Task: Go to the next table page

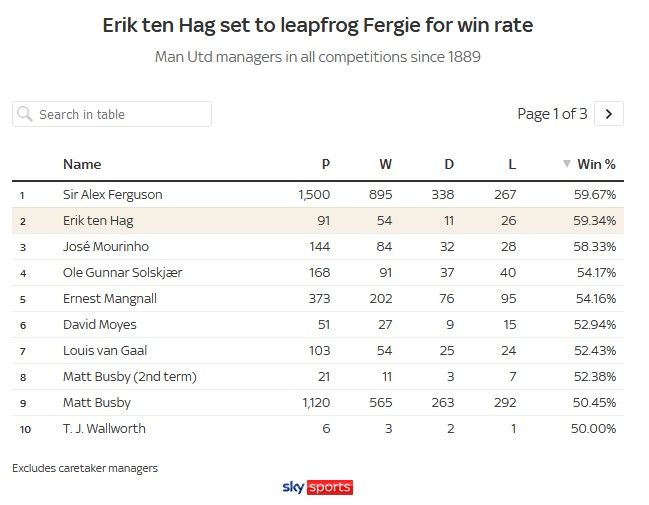Action: [609, 114]
